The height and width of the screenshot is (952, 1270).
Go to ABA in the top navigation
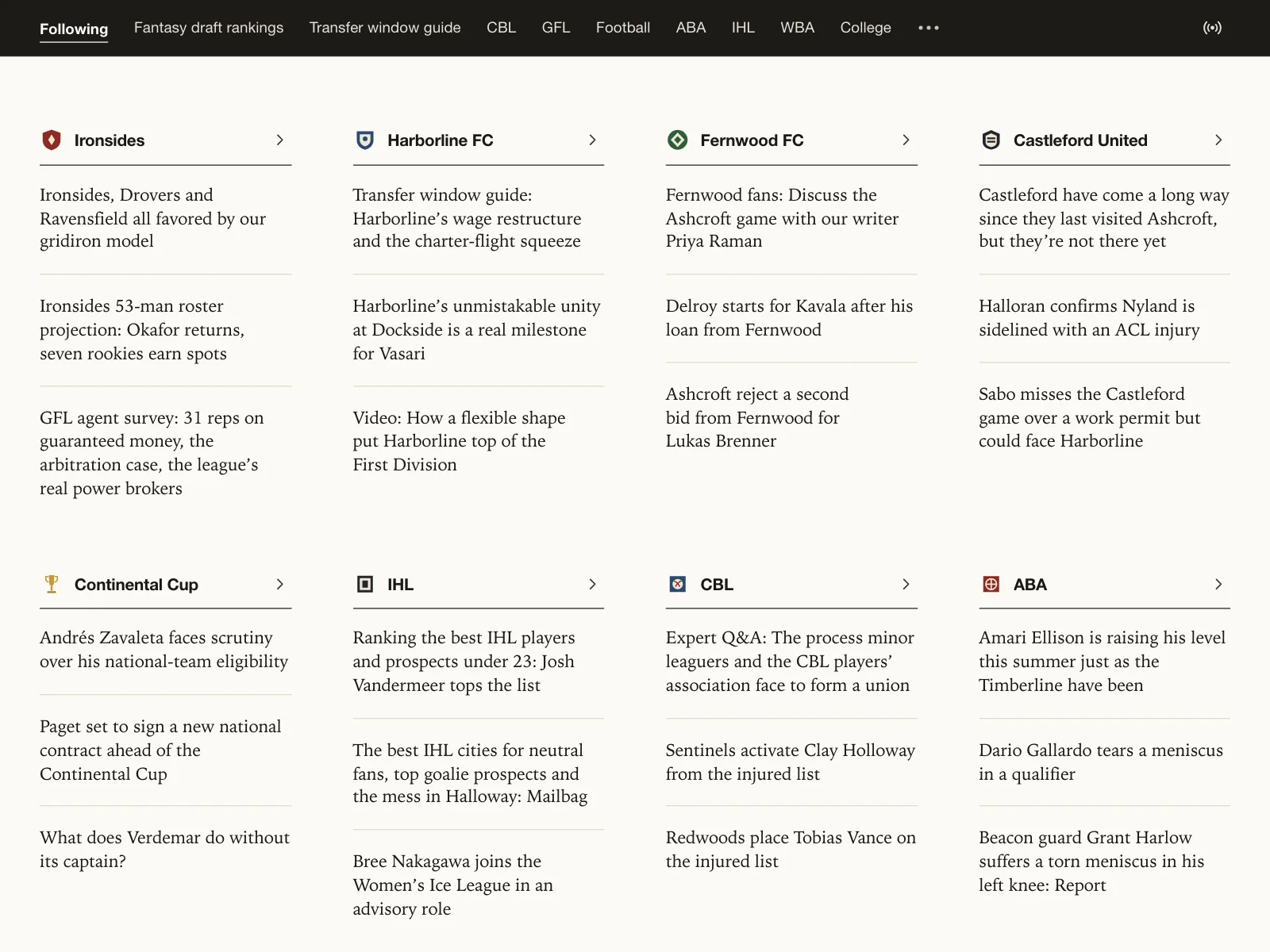pyautogui.click(x=691, y=28)
